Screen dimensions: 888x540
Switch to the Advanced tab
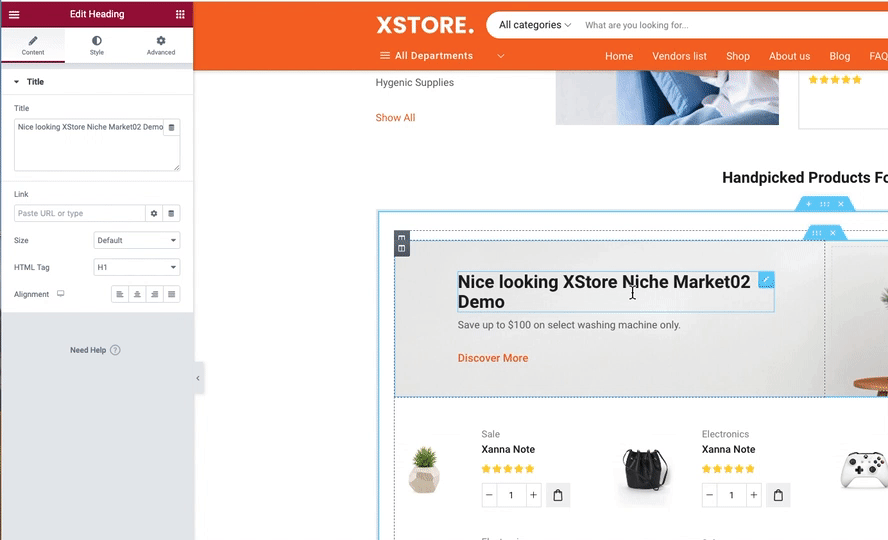click(x=161, y=45)
